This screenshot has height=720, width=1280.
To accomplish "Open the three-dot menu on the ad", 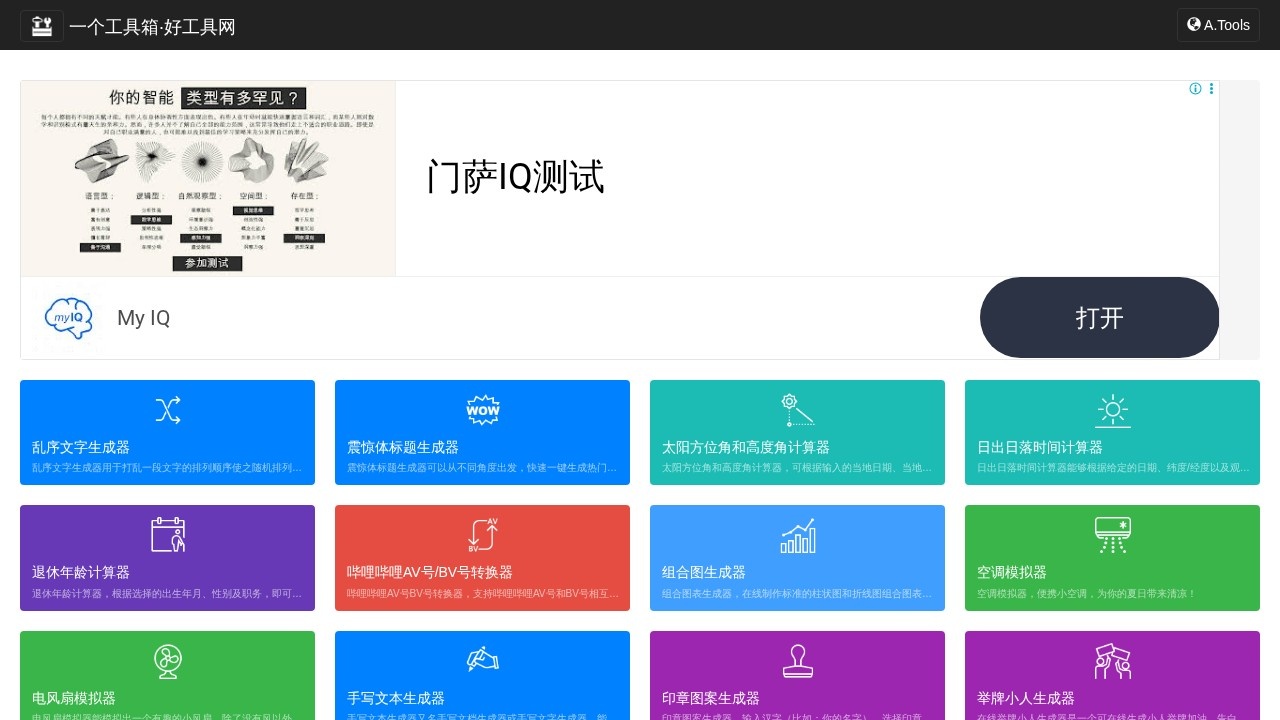I will (x=1211, y=89).
